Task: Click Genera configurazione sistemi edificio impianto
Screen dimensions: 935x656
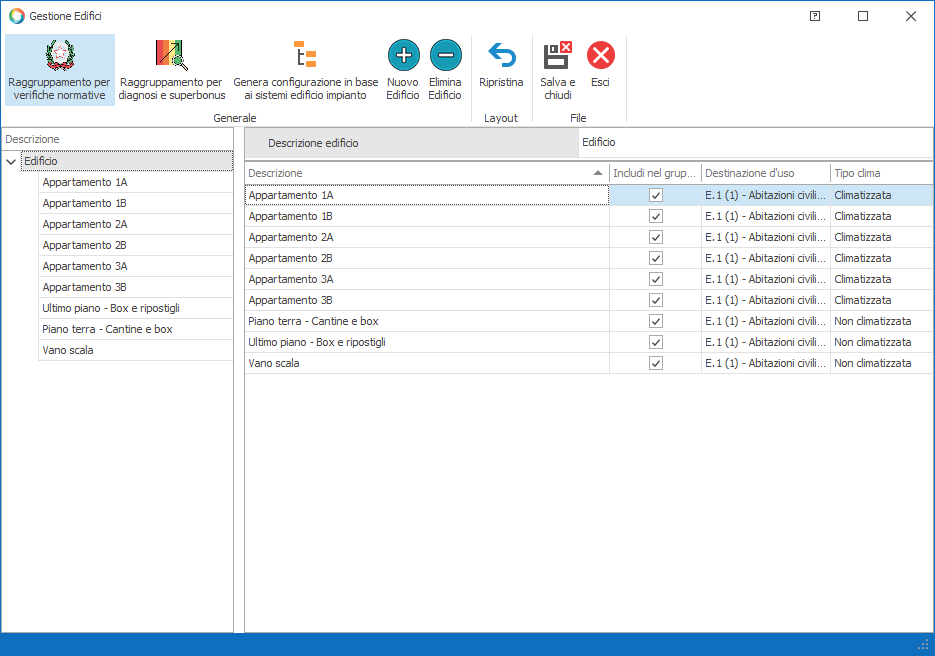Action: (x=305, y=55)
